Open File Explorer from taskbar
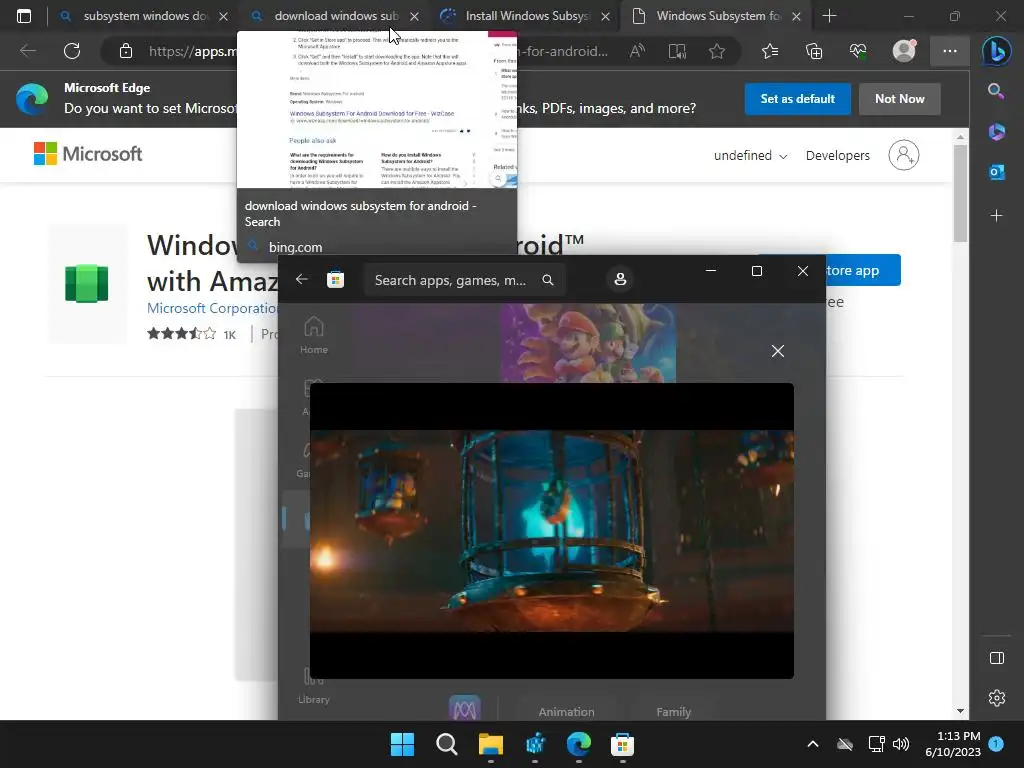Screen dimensions: 1024x768 (490, 744)
